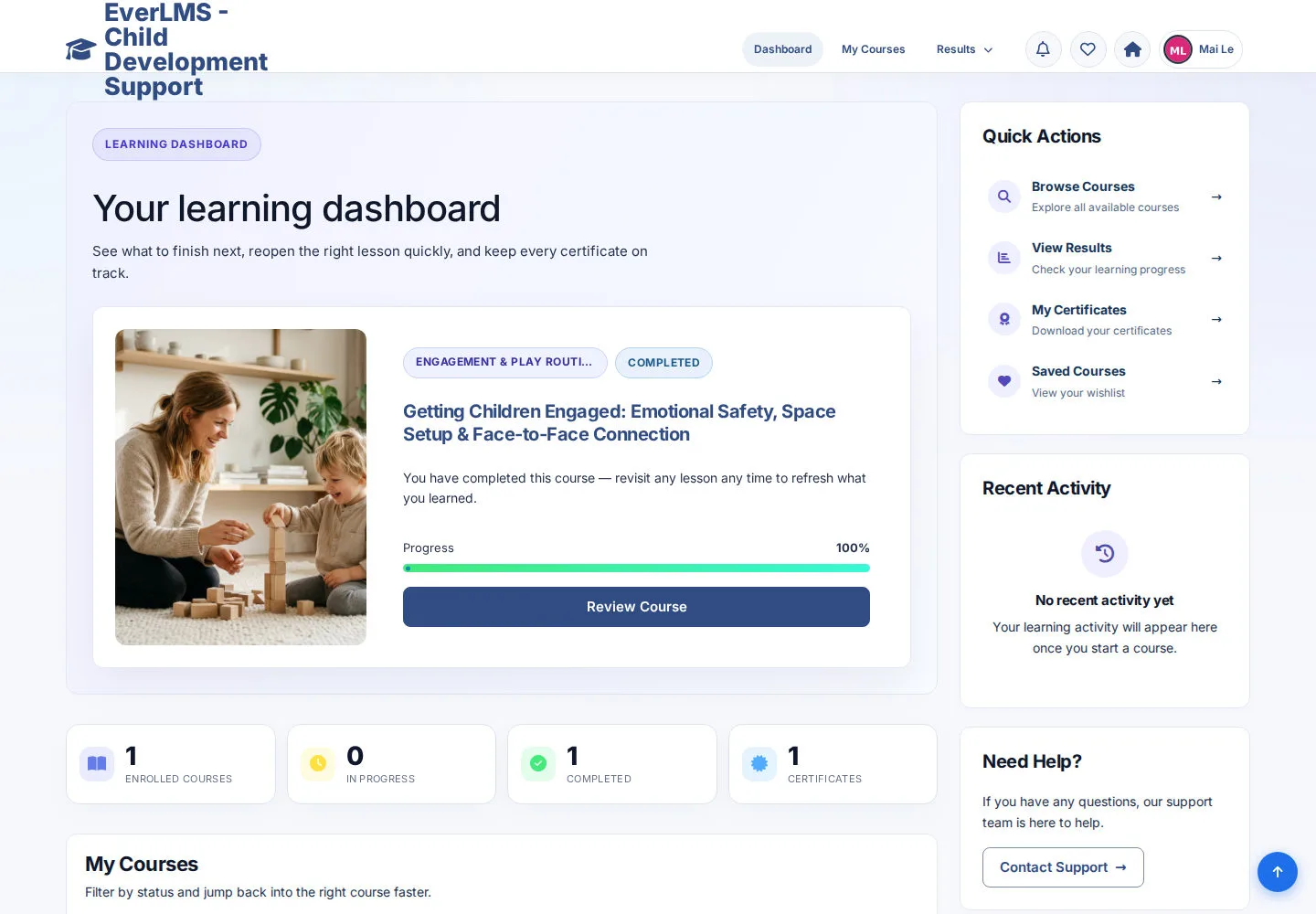This screenshot has height=914, width=1316.
Task: Expand the Results dropdown menu
Action: pyautogui.click(x=964, y=49)
